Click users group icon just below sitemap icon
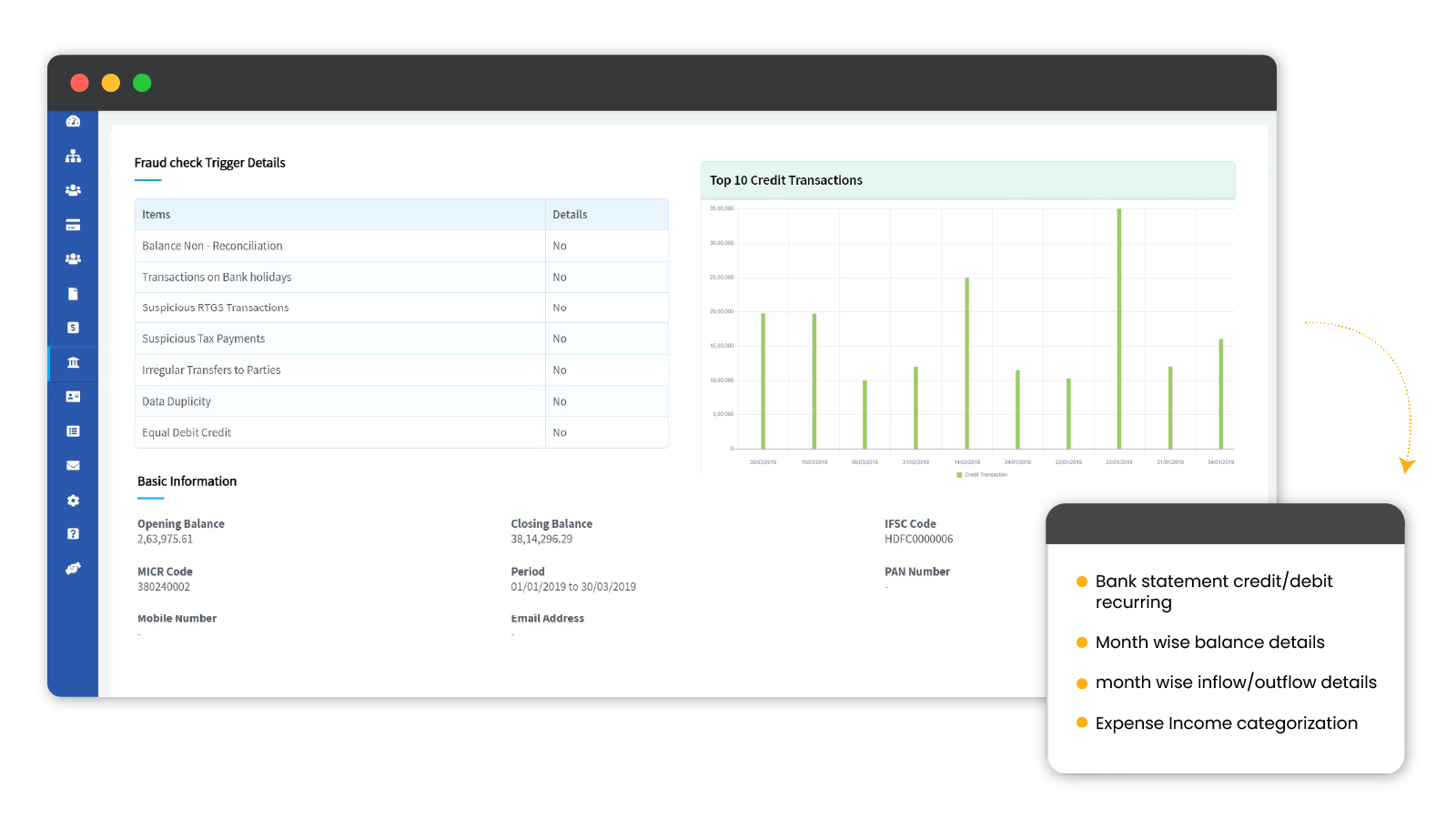The image size is (1456, 820). 73,190
